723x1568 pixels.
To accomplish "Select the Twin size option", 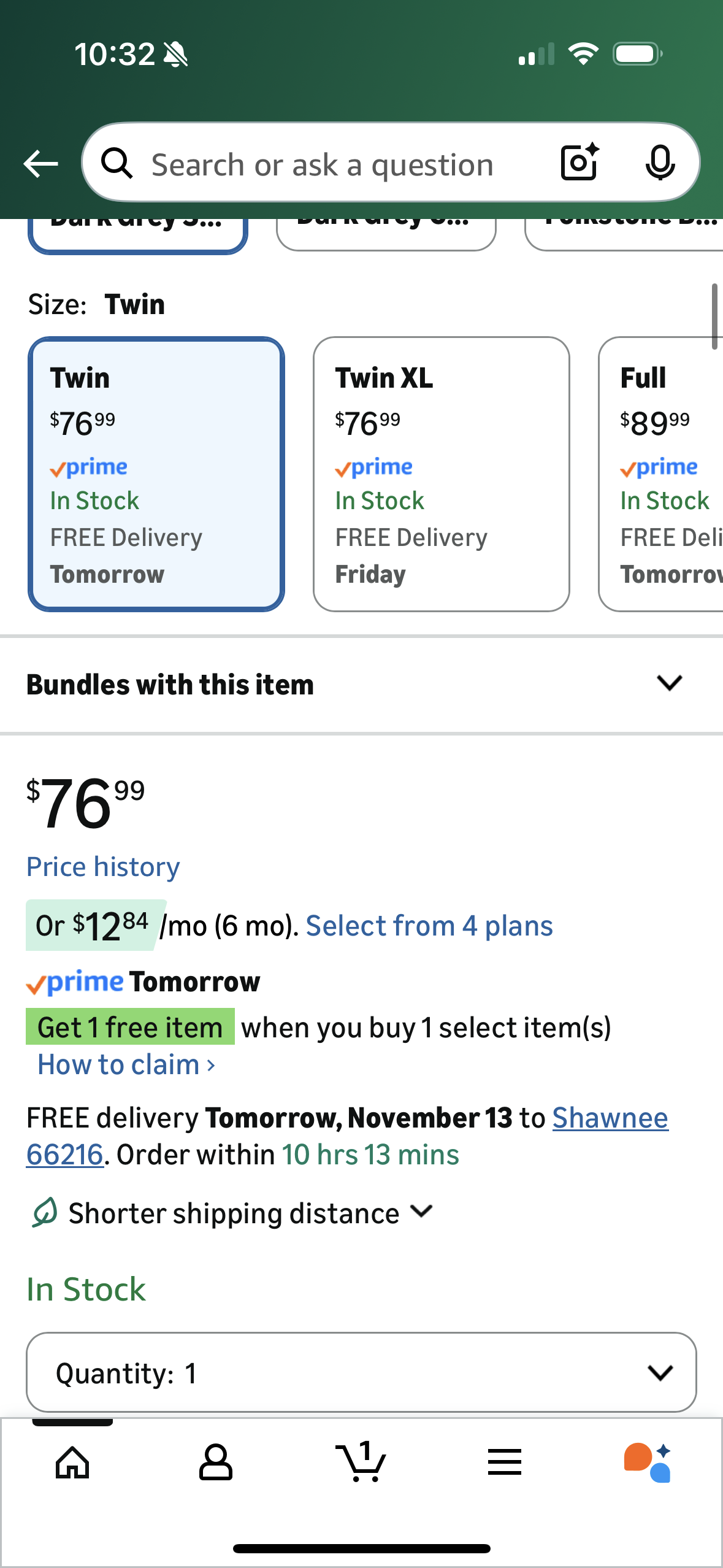I will (156, 474).
